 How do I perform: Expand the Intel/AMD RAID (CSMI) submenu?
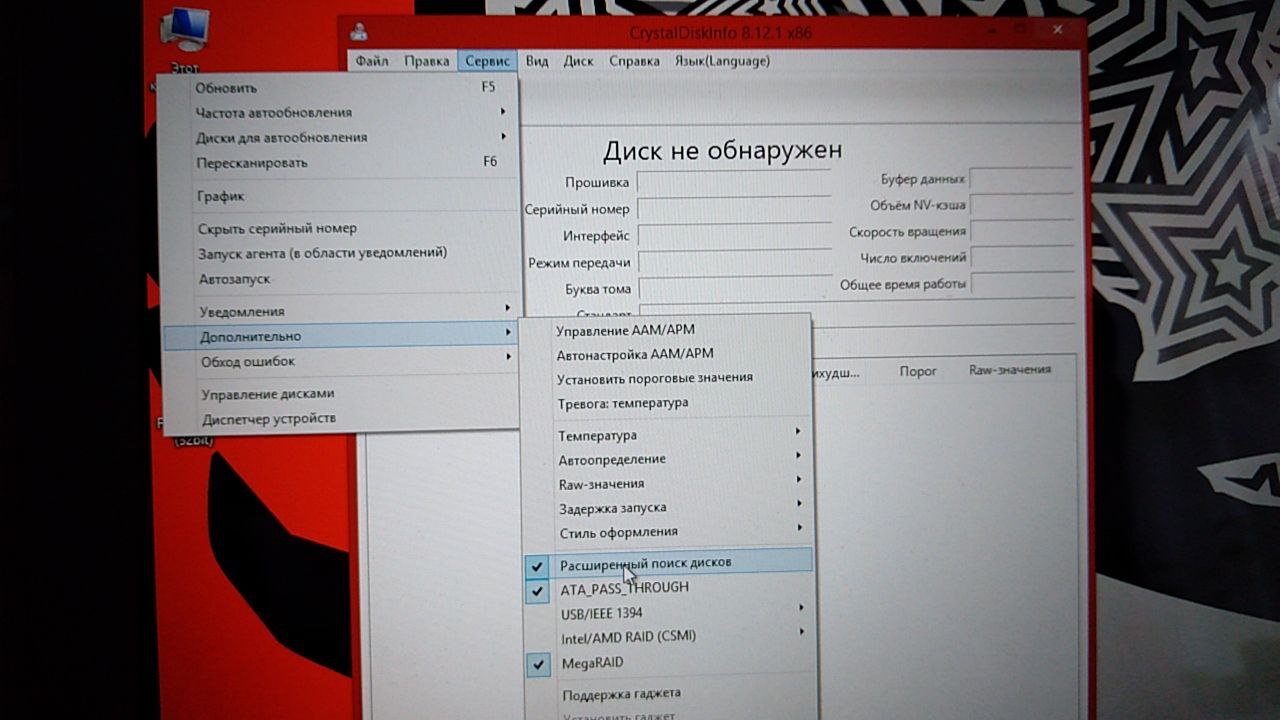coord(669,637)
